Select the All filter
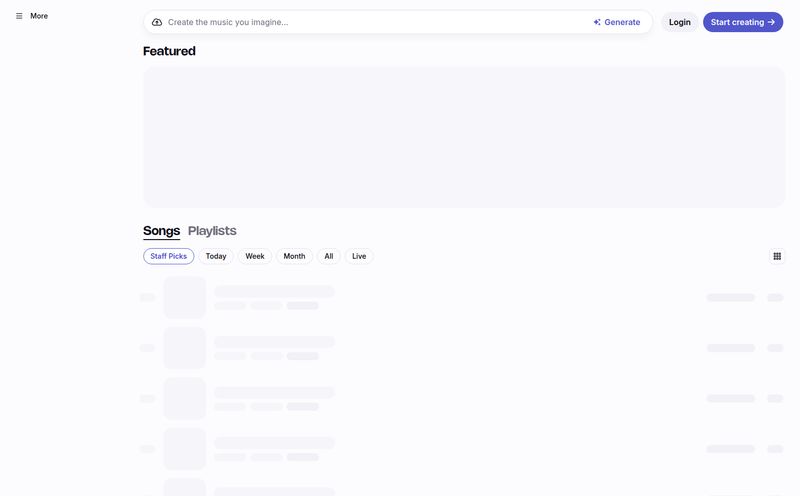Screen dimensions: 800x496 [329, 256]
